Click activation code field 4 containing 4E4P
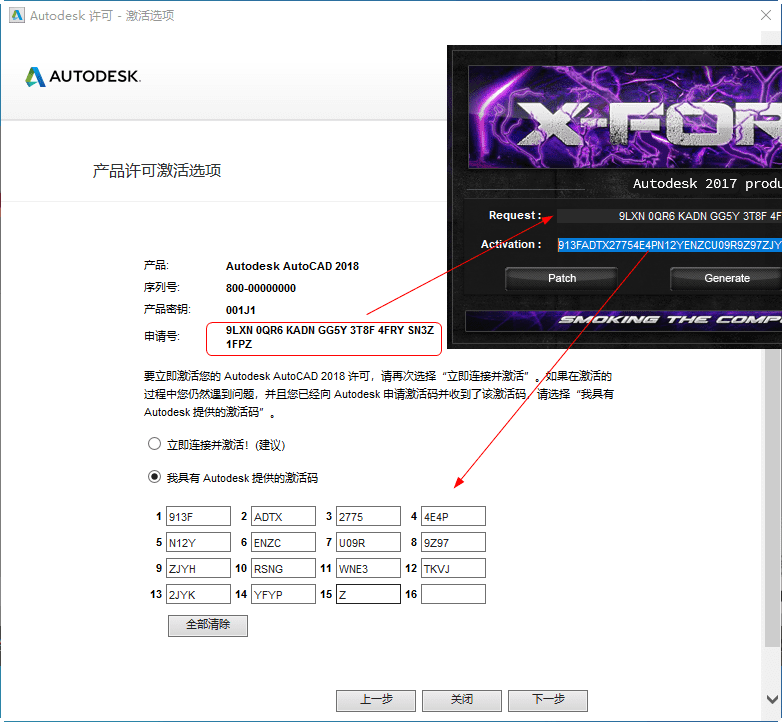 click(453, 517)
